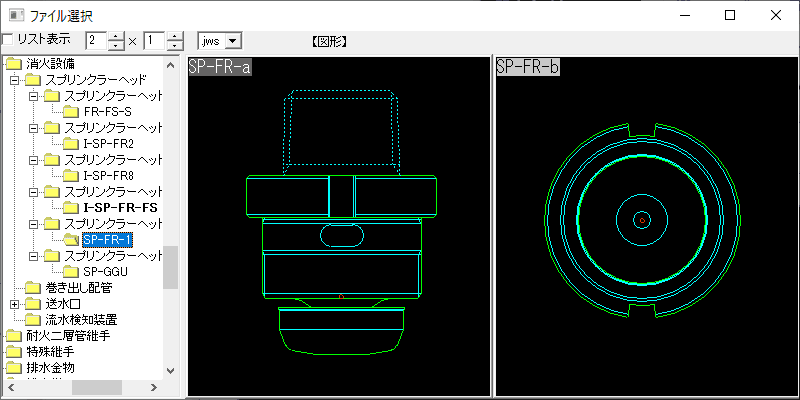Increase the column count spinner
This screenshot has height=400, width=800.
tap(116, 36)
